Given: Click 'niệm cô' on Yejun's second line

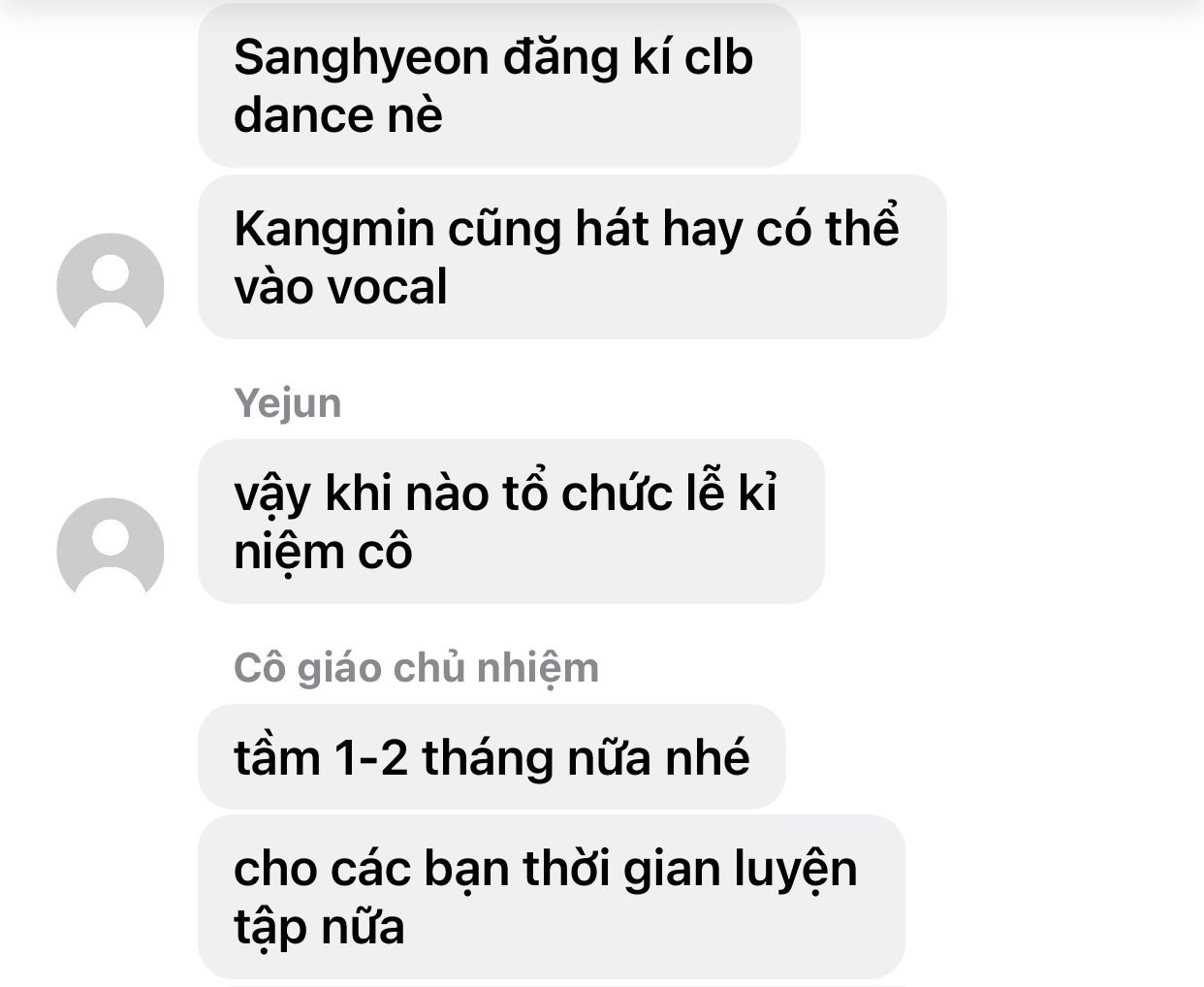Looking at the screenshot, I should [323, 553].
